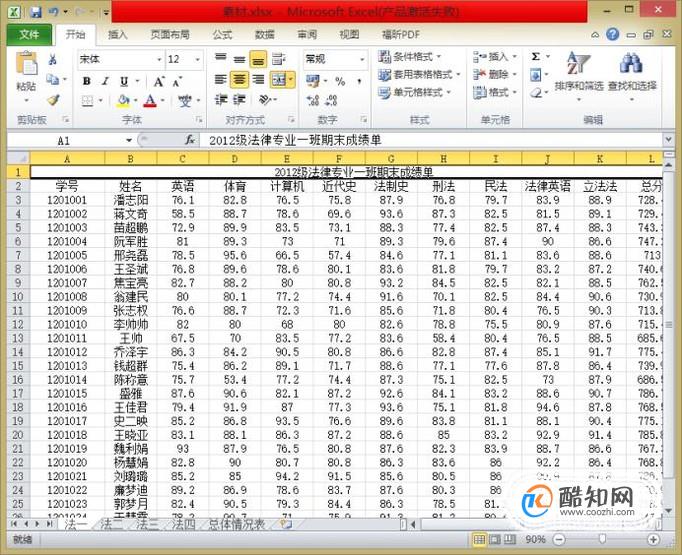Click the zoom out minus button

(x=559, y=540)
